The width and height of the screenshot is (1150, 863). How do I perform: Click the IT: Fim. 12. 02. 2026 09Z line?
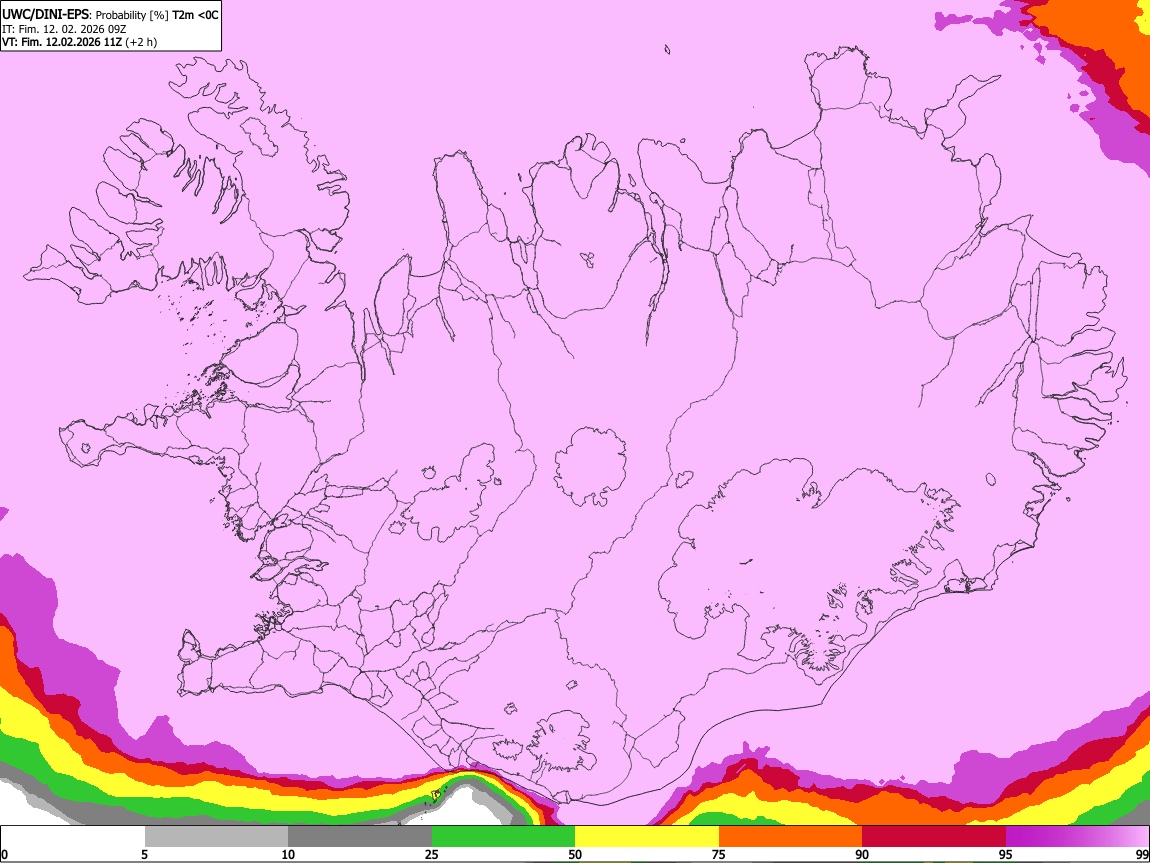tap(64, 29)
